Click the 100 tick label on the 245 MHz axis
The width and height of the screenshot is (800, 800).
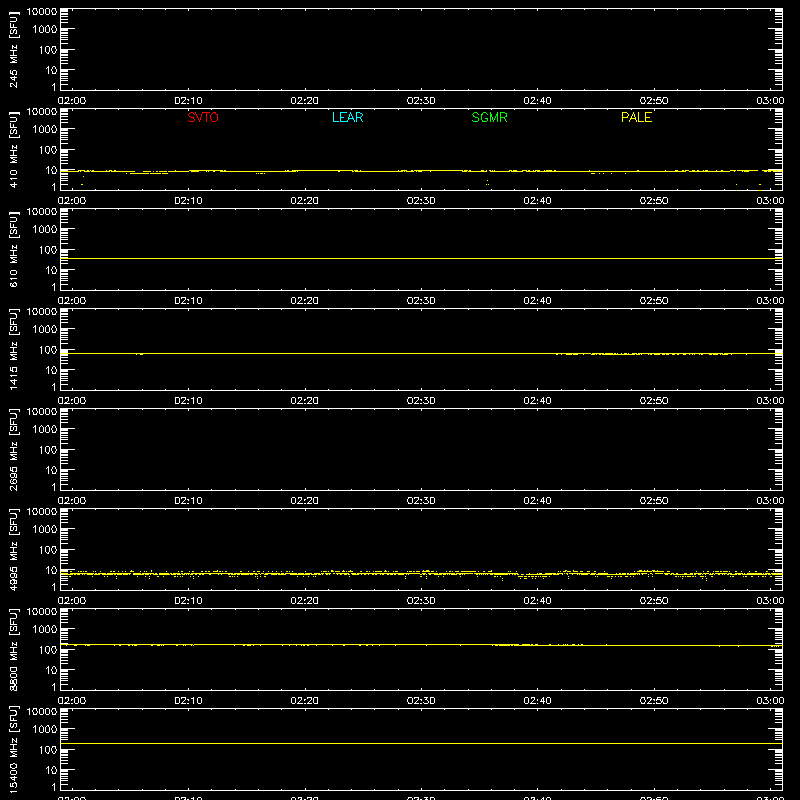(48, 50)
